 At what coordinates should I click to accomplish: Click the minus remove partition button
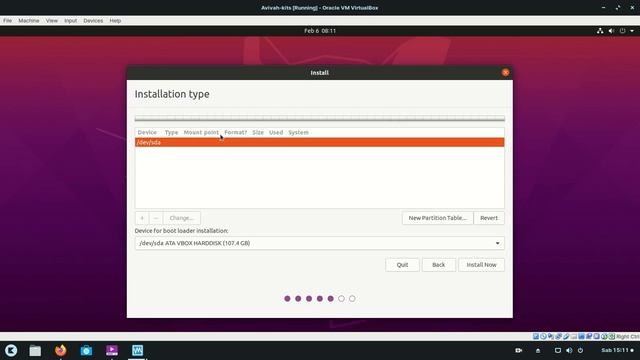[156, 218]
